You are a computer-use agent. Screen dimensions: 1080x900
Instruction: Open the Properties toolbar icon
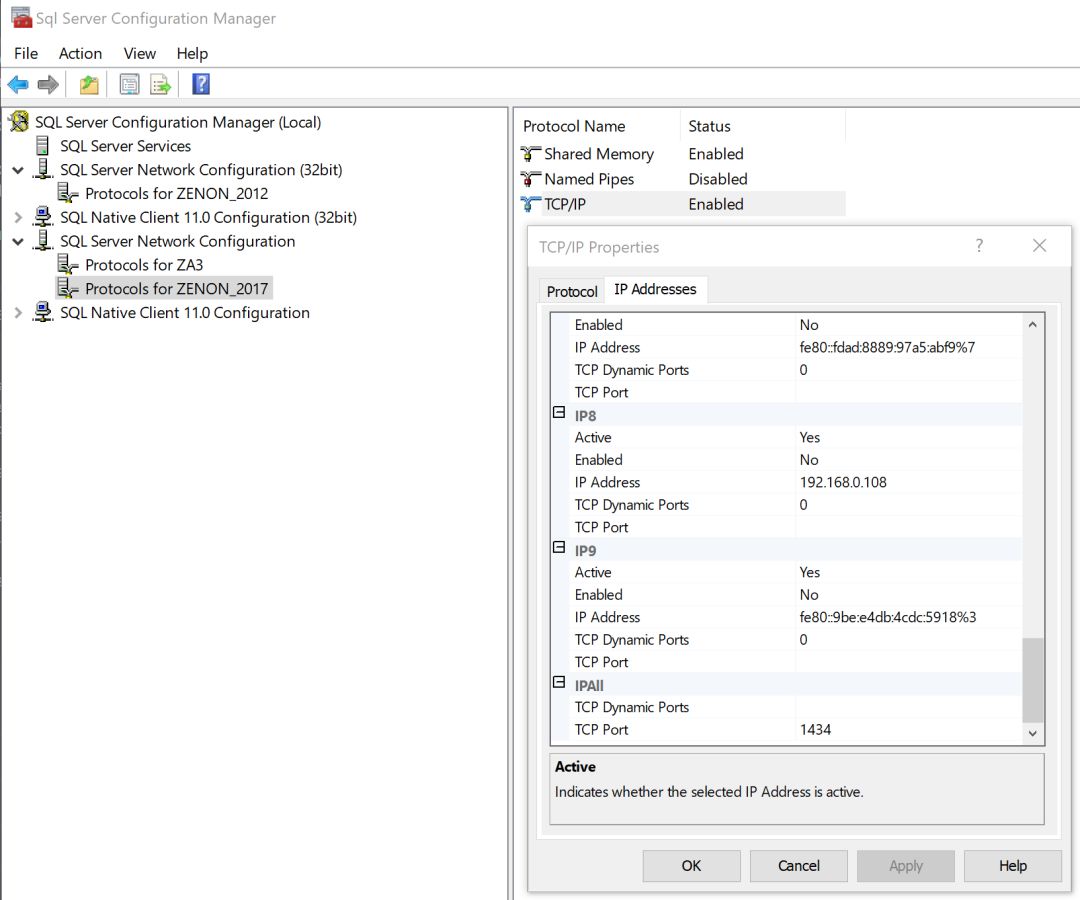point(129,85)
